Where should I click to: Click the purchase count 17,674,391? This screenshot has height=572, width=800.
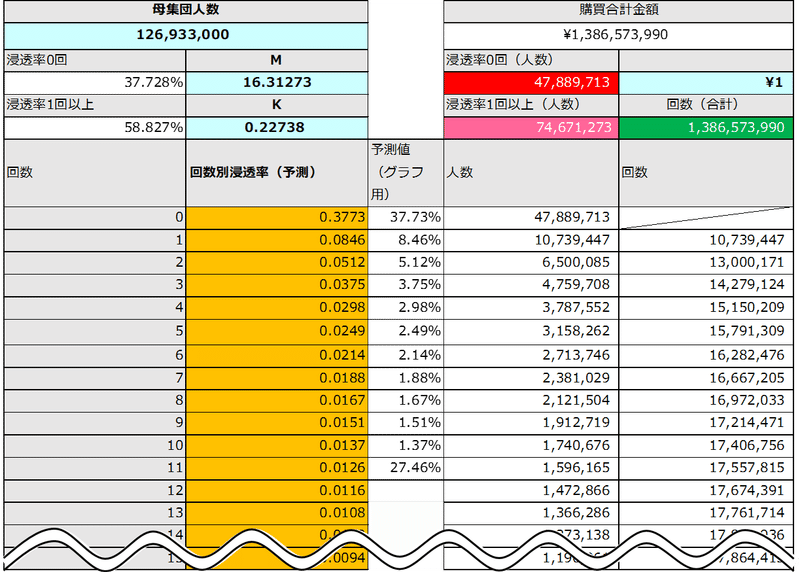[x=706, y=491]
